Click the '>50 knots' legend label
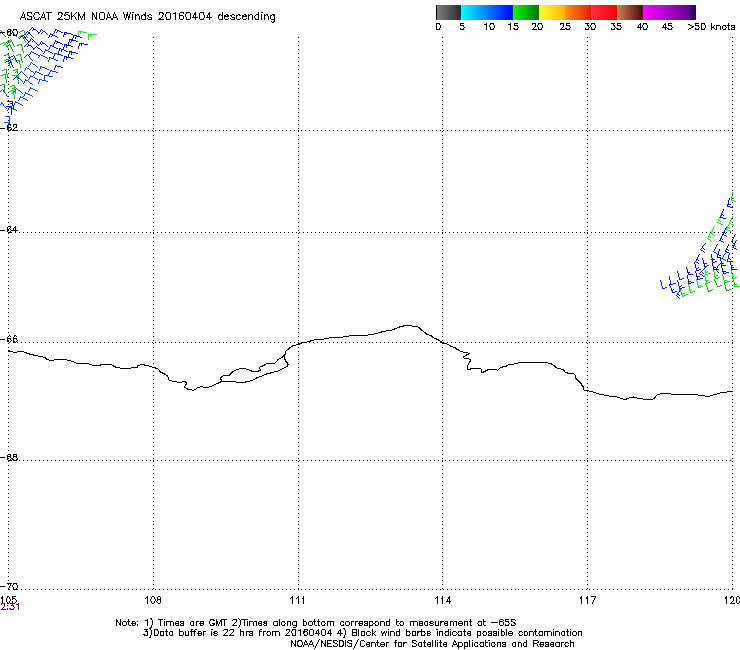Screen dimensions: 740x650 click(x=711, y=27)
